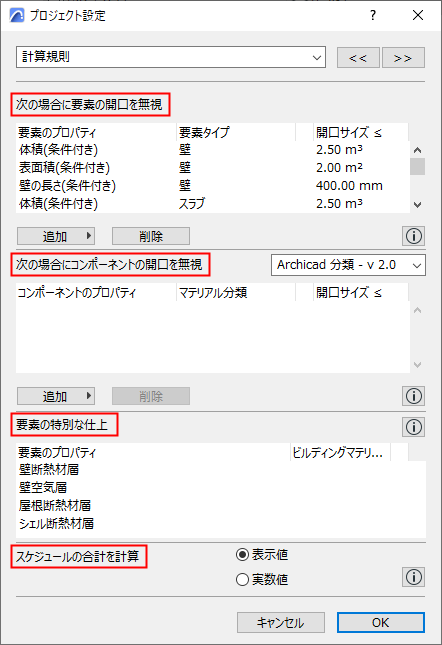Close the プロジェクト設定 dialog
The width and height of the screenshot is (442, 645).
418,15
